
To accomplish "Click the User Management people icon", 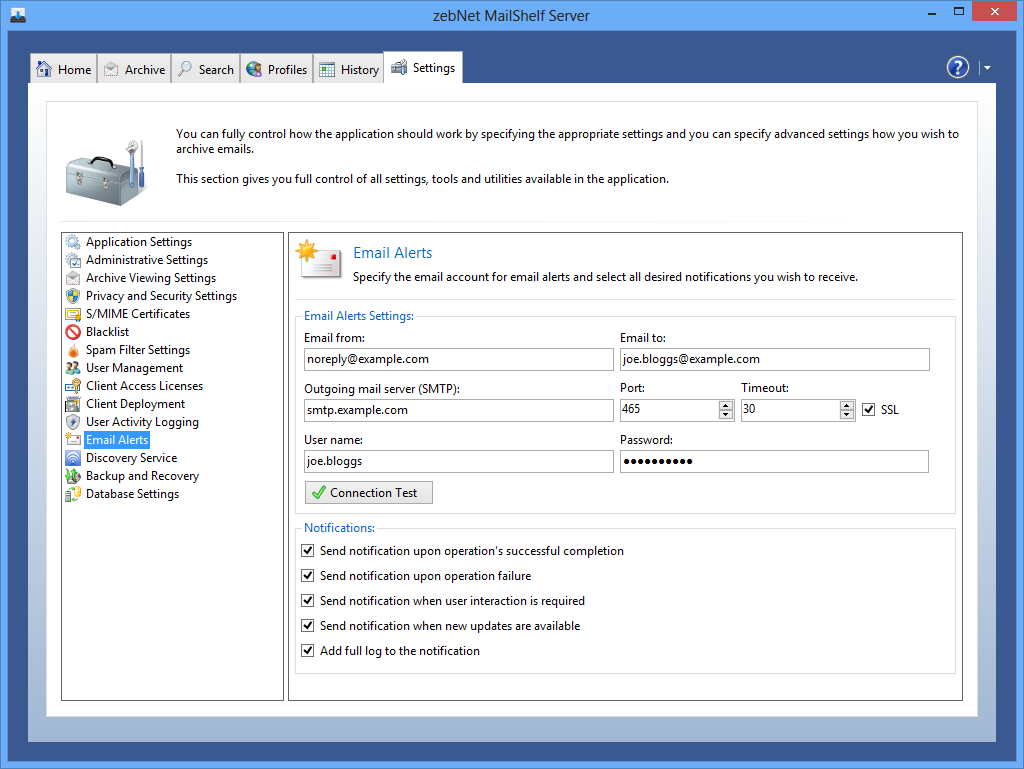I will pyautogui.click(x=73, y=368).
